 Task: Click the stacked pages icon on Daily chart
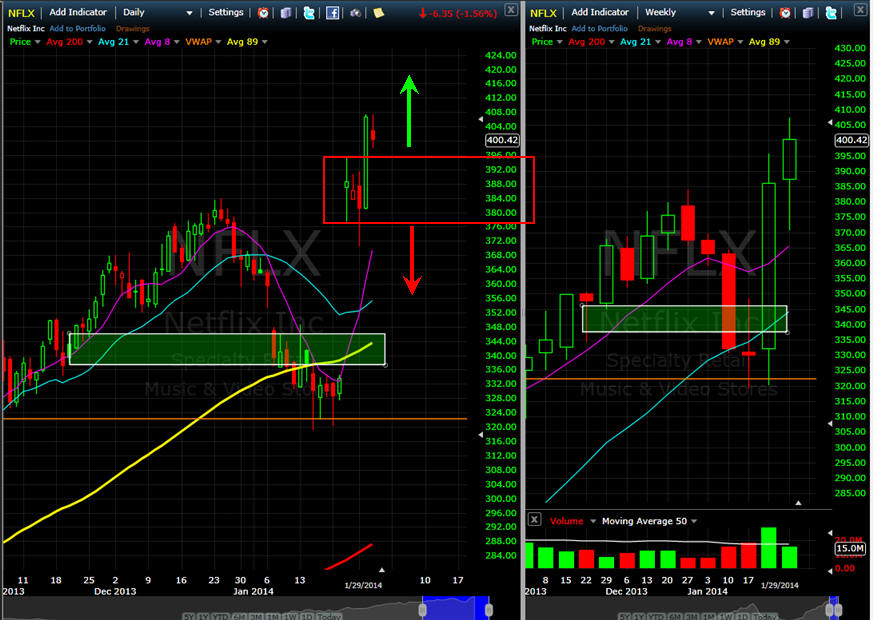tap(286, 13)
